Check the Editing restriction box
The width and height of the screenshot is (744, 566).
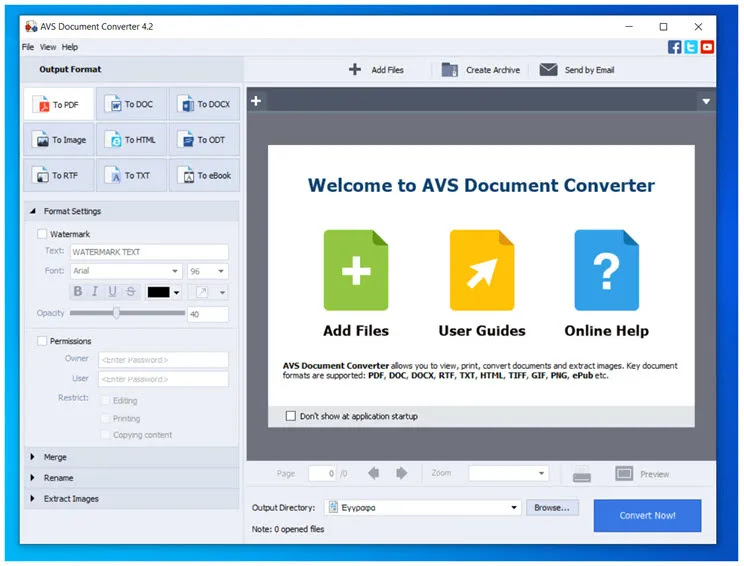click(105, 400)
